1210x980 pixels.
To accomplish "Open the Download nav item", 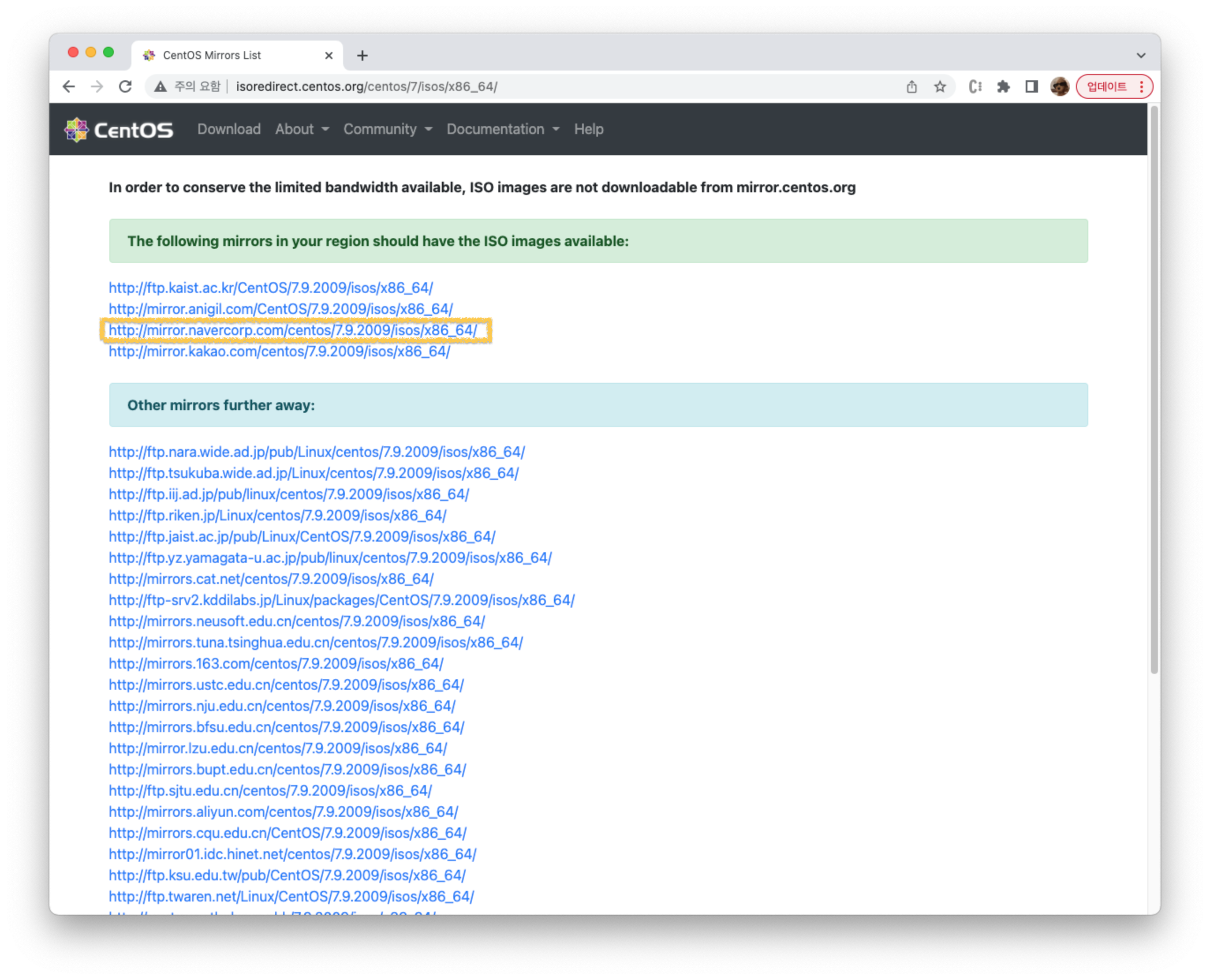I will point(228,129).
